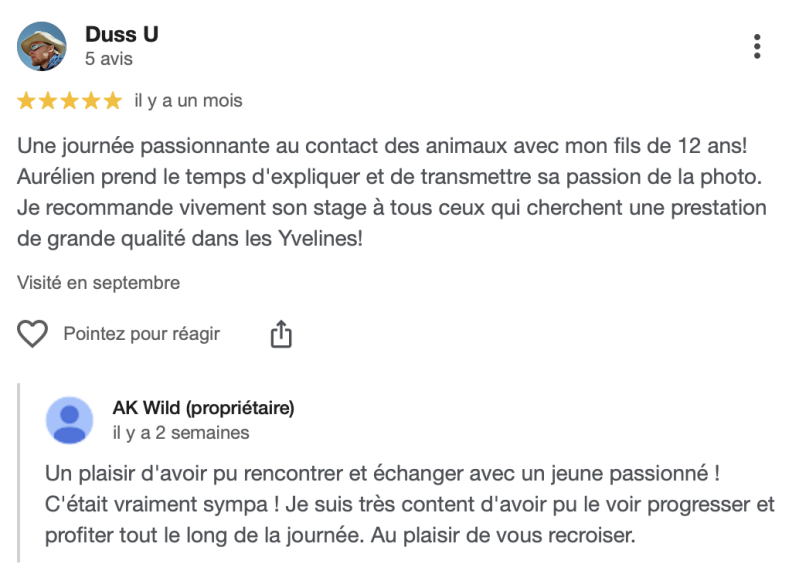Toggle the heart reaction icon
The height and width of the screenshot is (581, 799).
(x=33, y=334)
